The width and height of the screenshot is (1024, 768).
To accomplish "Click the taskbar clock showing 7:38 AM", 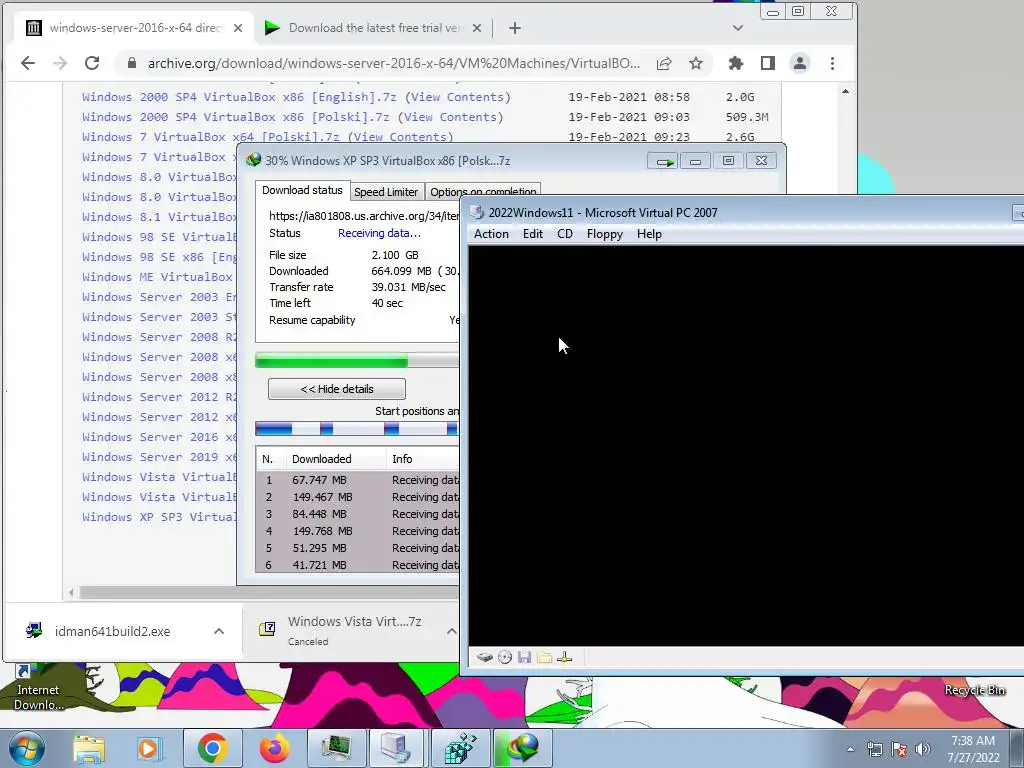I will pos(973,749).
